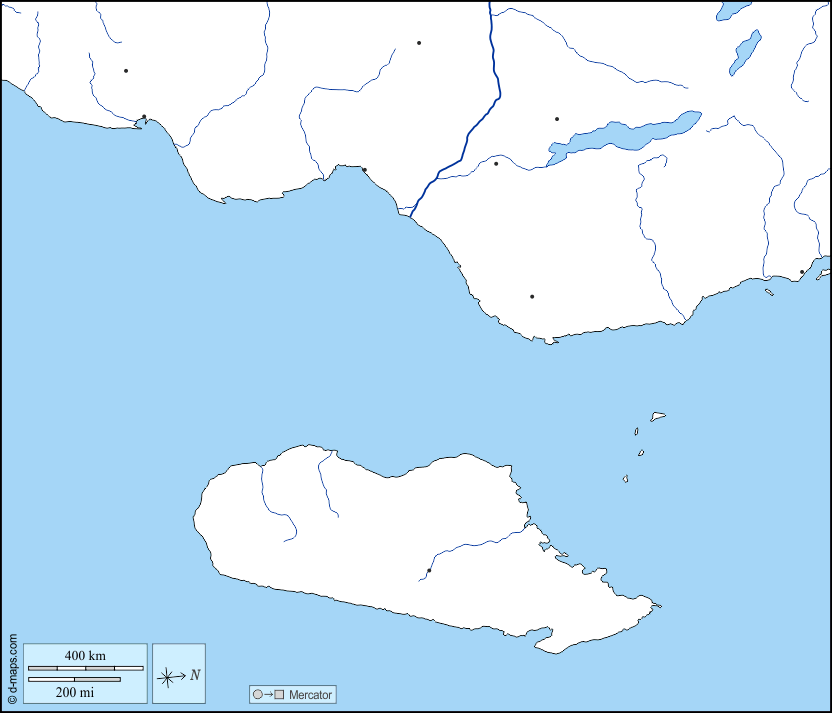The height and width of the screenshot is (713, 832).
Task: Select the city dot west of the large lake
Action: 496,164
